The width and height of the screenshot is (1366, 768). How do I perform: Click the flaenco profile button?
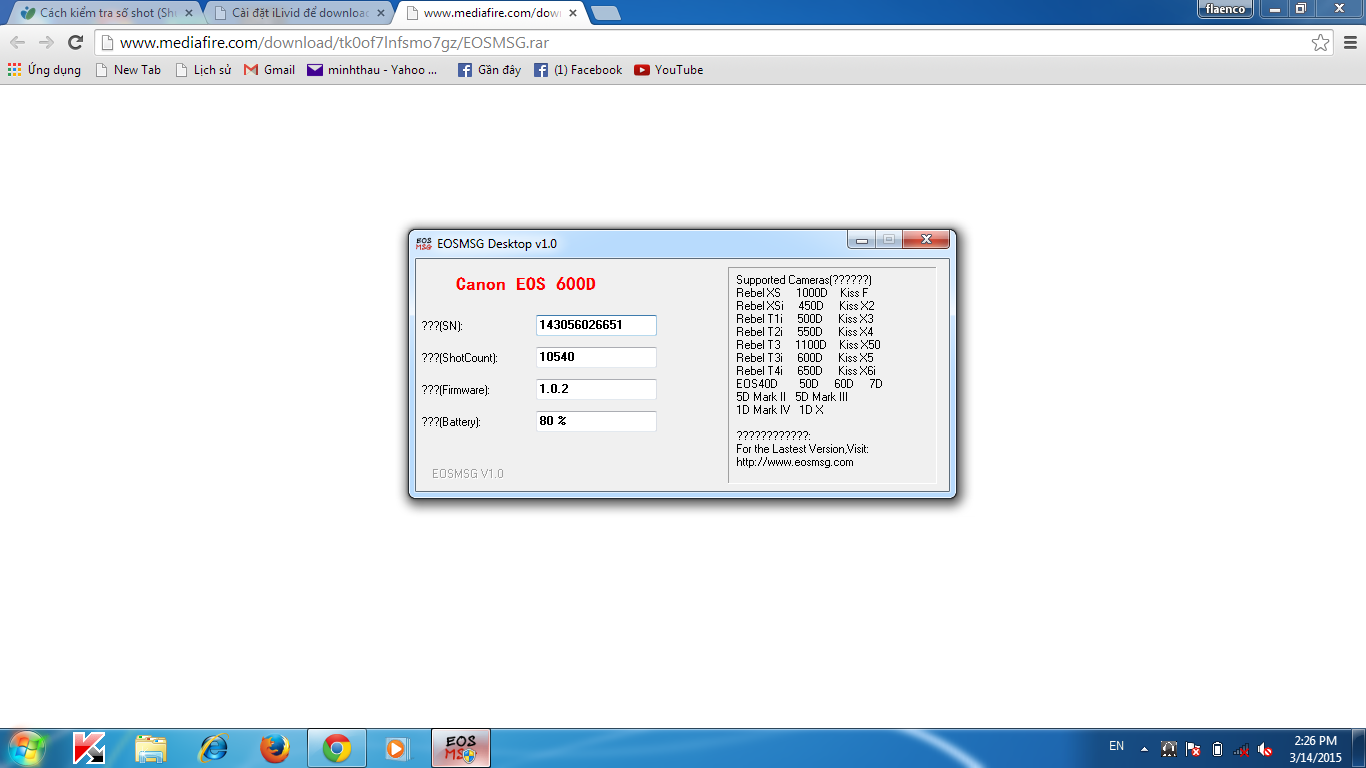(1226, 9)
